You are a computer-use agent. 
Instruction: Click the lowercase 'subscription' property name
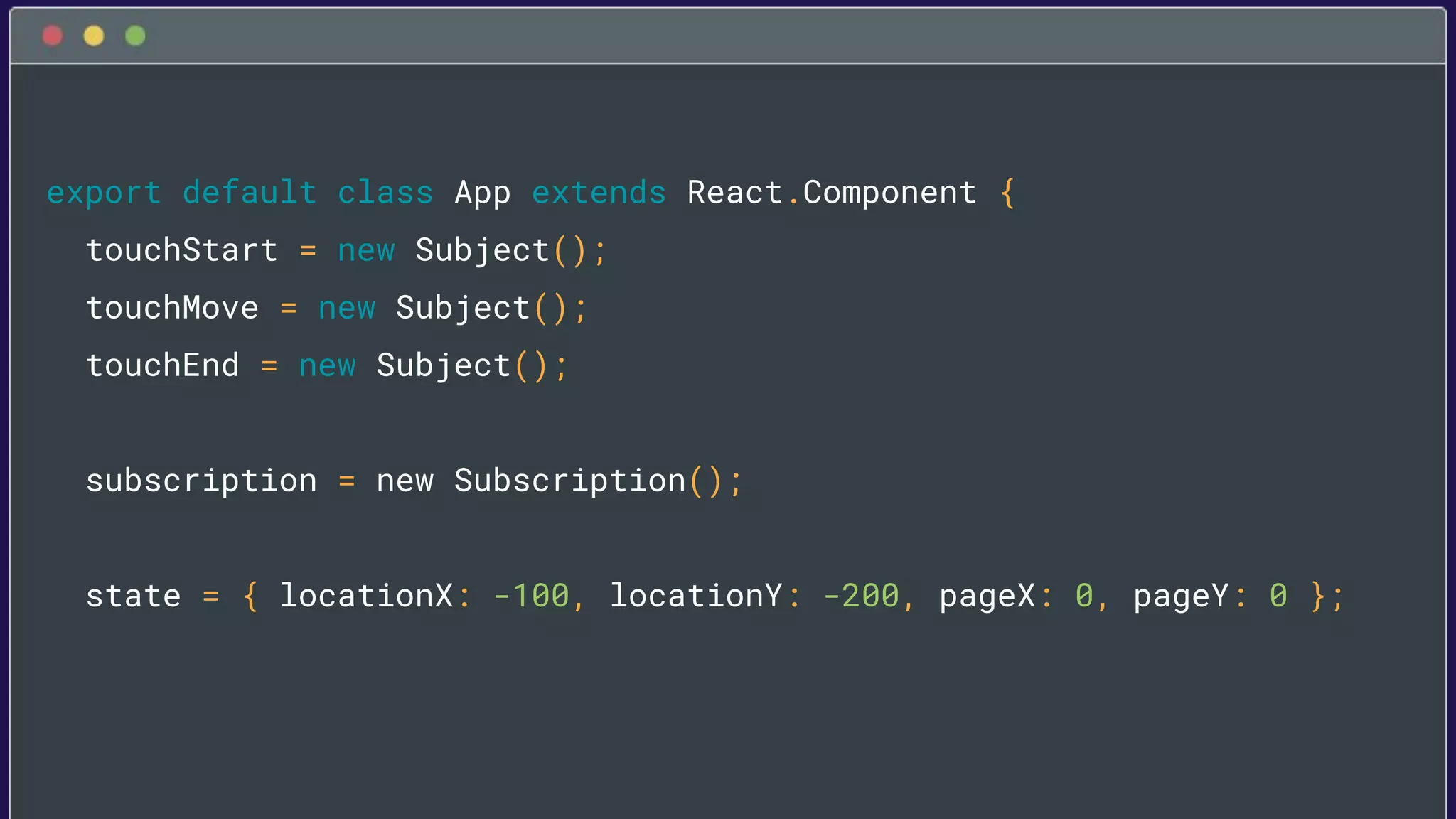point(201,481)
